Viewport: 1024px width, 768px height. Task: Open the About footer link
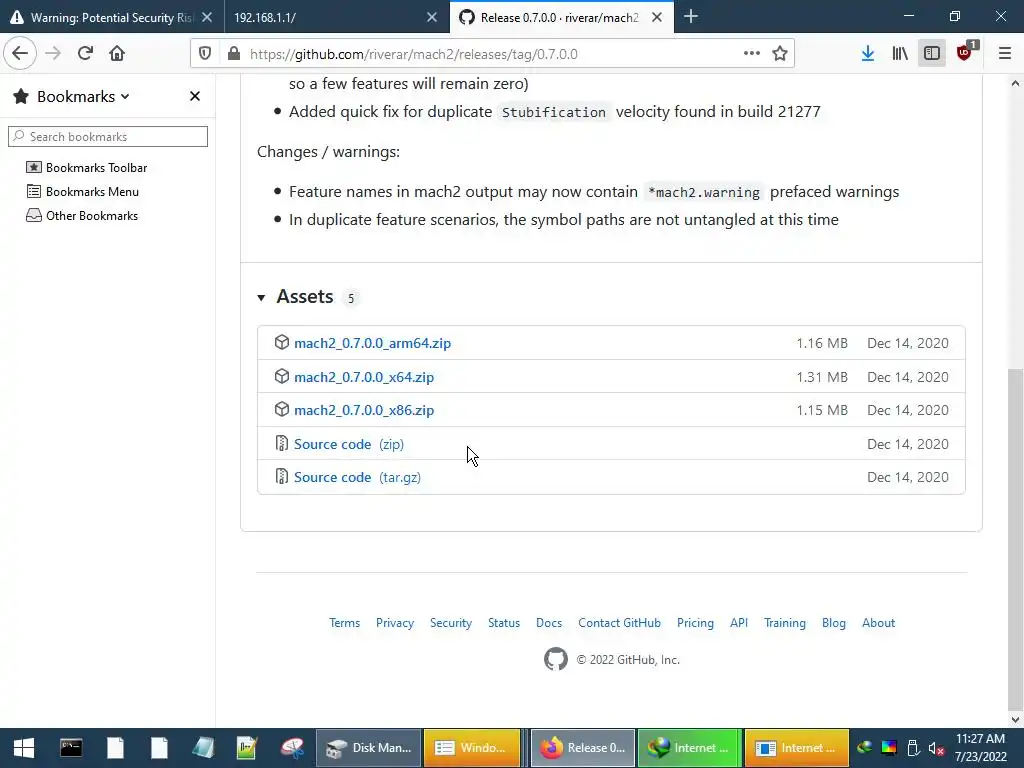click(878, 623)
